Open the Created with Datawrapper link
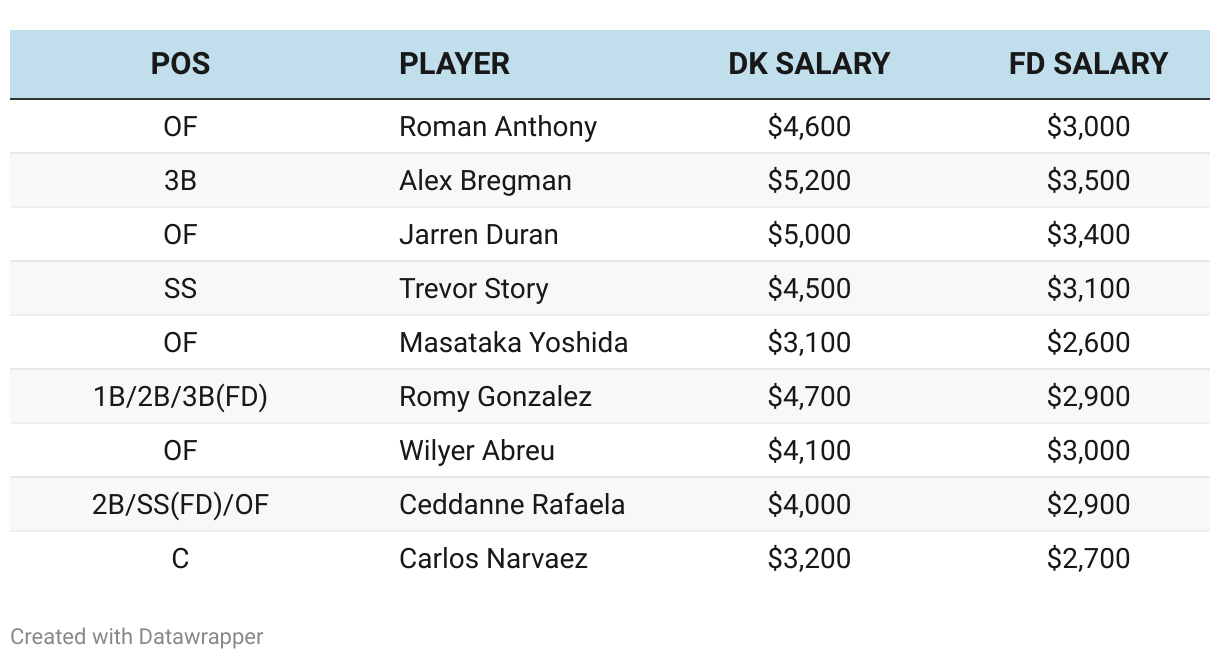Viewport: 1220px width, 660px height. point(137,636)
